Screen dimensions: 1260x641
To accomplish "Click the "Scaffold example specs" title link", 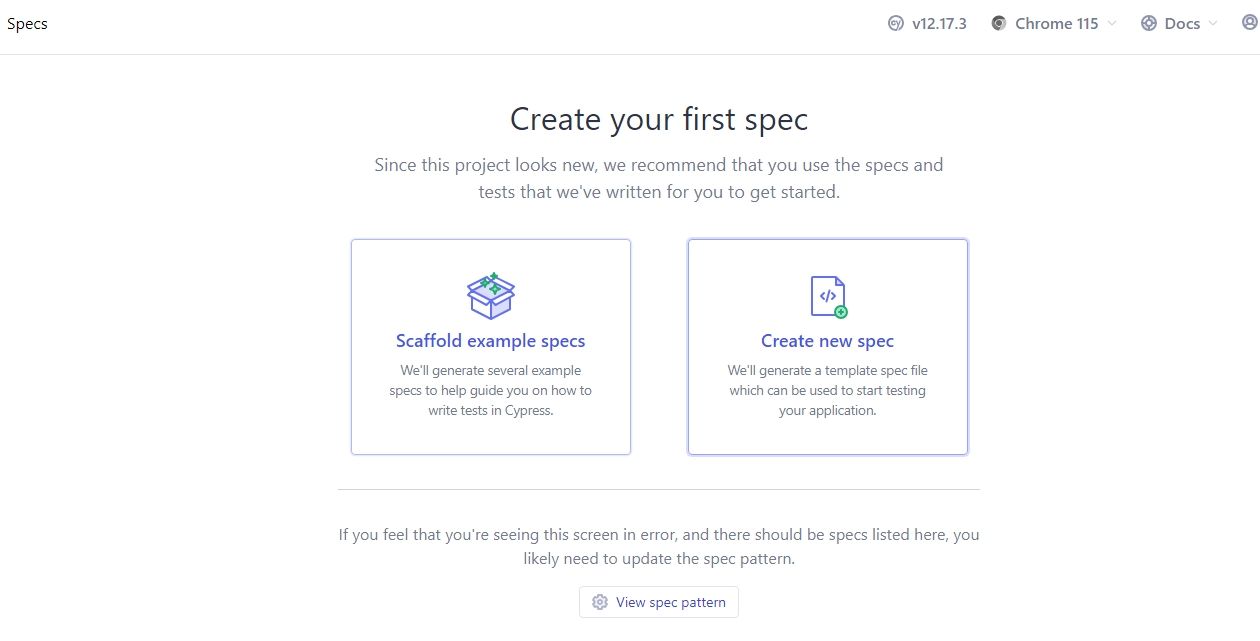I will point(491,341).
